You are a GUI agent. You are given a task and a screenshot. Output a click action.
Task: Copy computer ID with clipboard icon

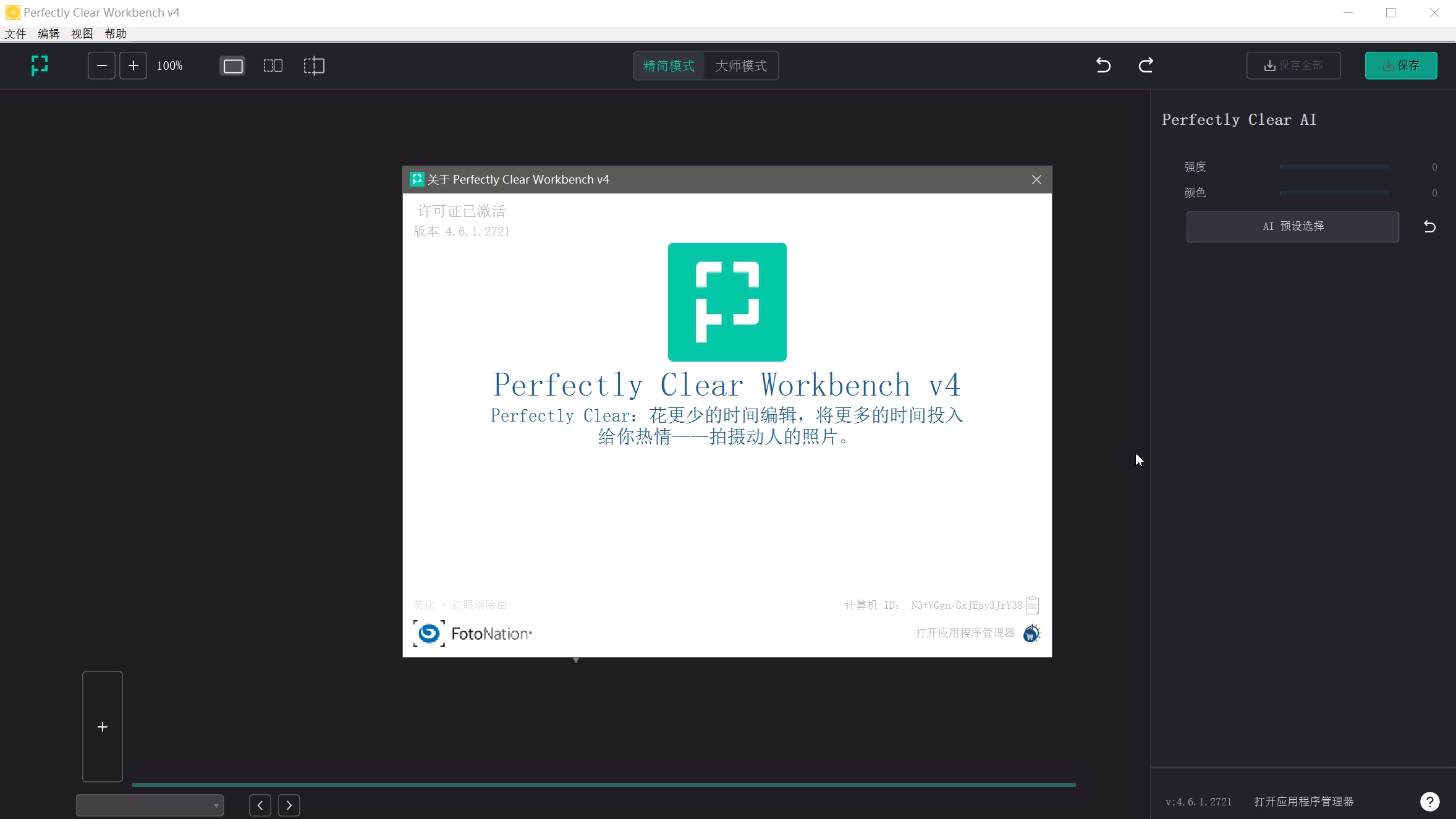1032,605
